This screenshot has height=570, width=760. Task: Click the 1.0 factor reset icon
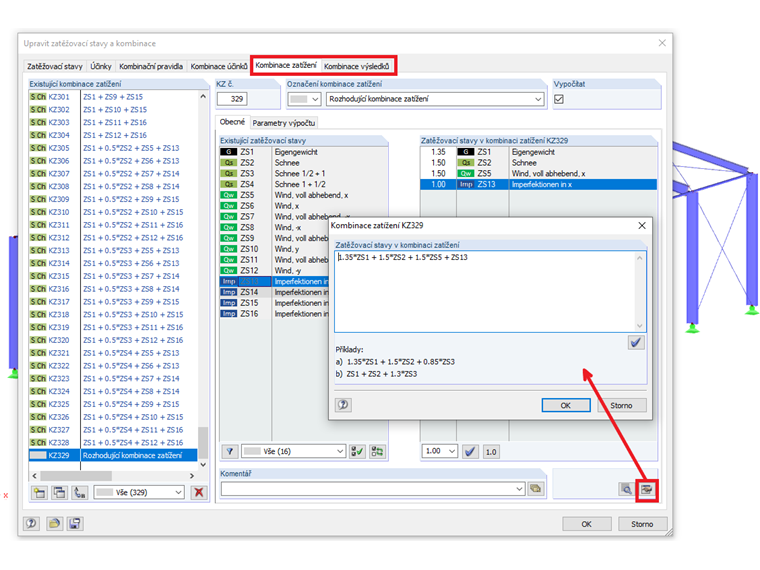click(491, 452)
